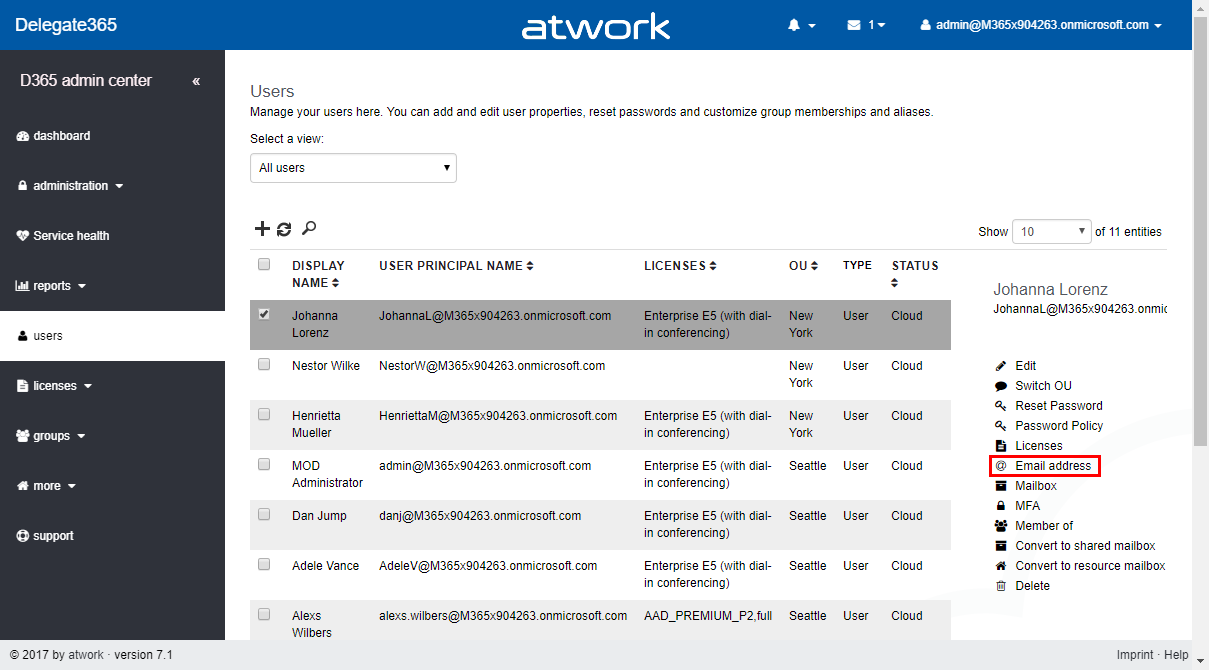
Task: Click DanJ's user principal name cell
Action: tap(480, 516)
